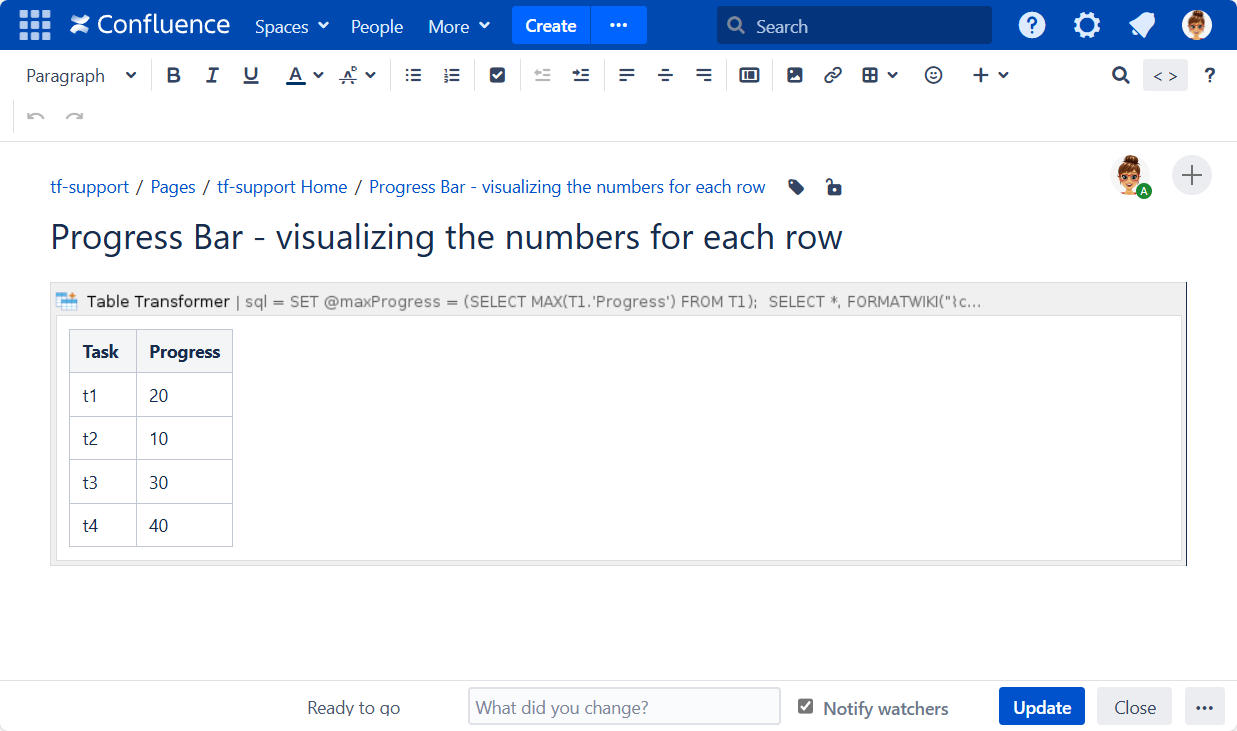1237x731 pixels.
Task: Insert a task list checkbox
Action: point(497,75)
